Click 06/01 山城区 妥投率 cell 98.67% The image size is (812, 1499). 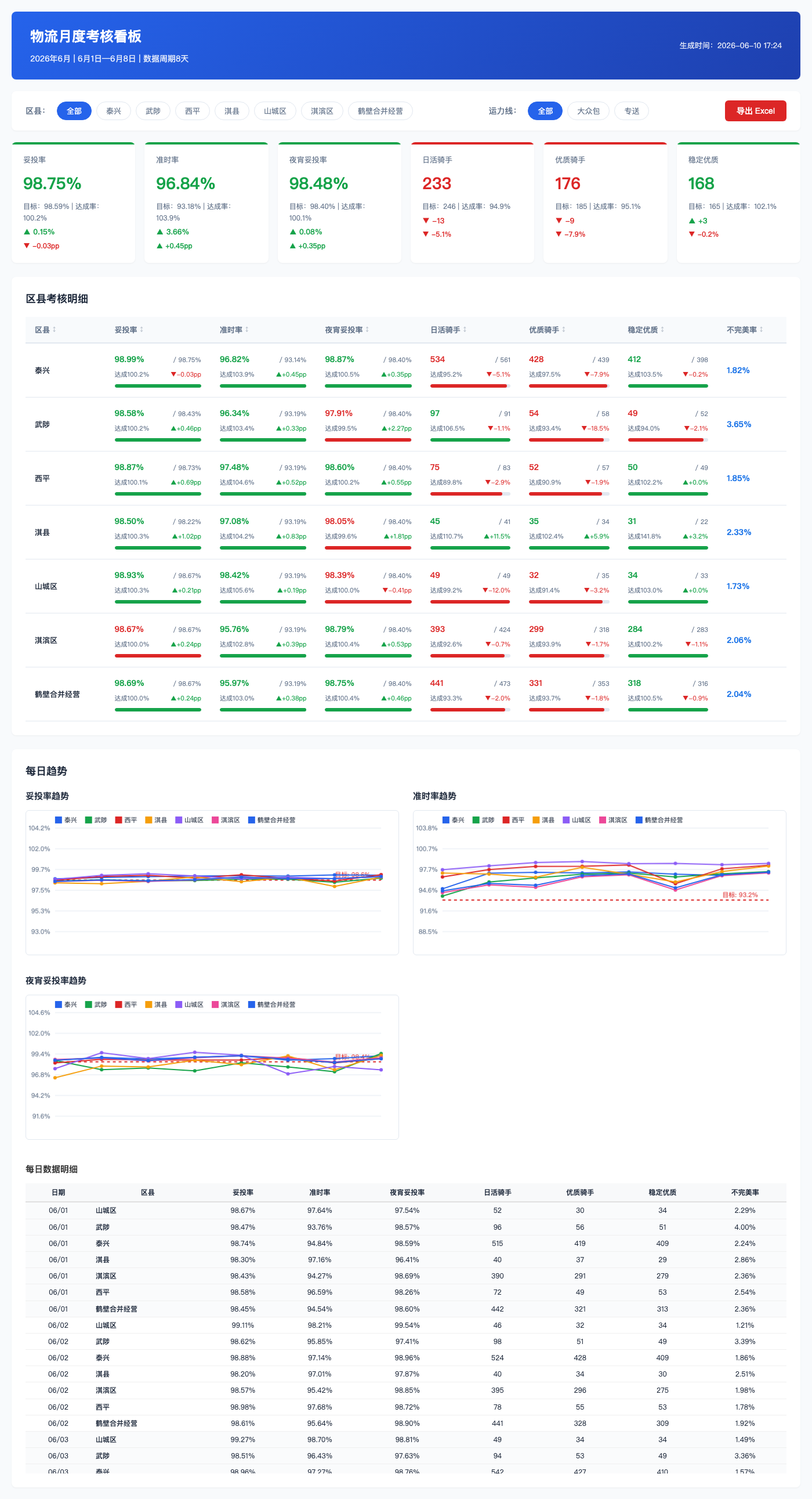point(242,1211)
